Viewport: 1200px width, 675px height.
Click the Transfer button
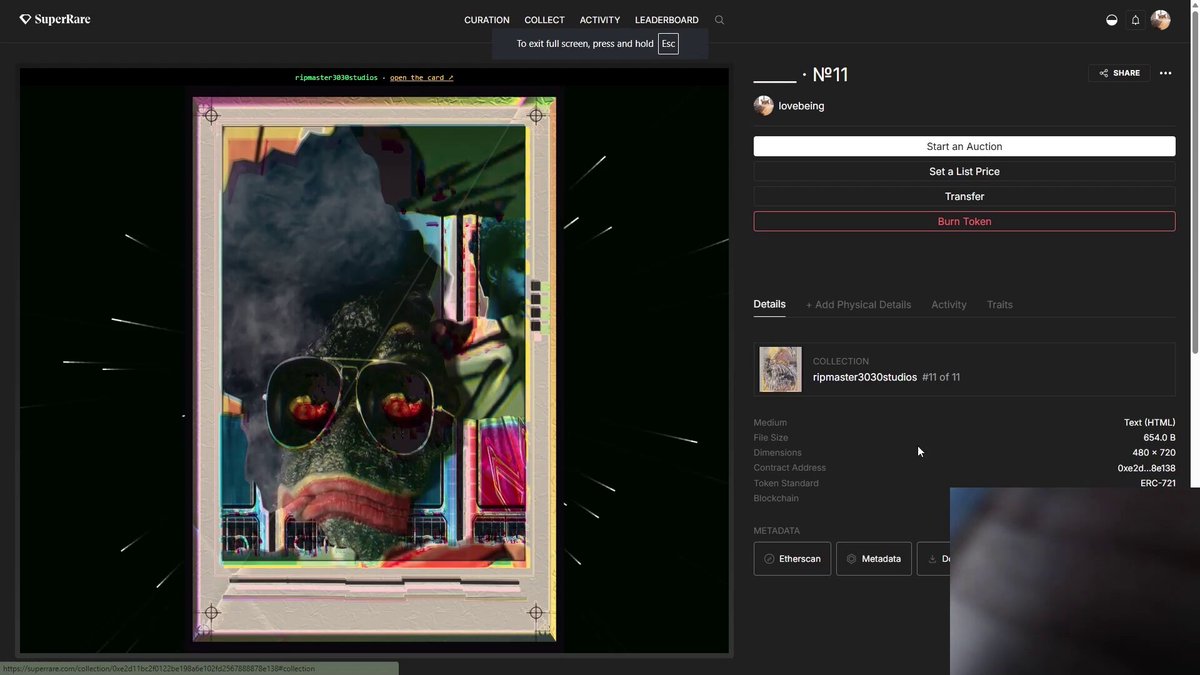(x=964, y=196)
